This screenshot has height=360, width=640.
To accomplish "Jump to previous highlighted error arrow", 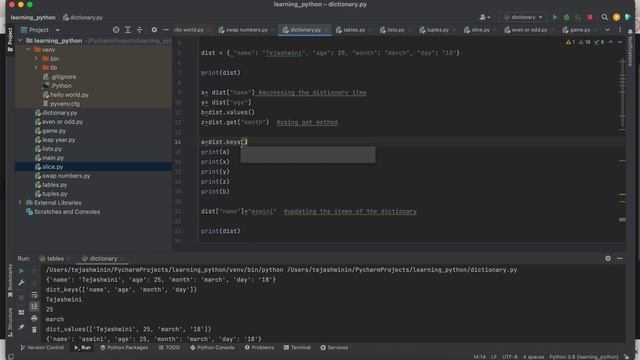I will click(611, 42).
